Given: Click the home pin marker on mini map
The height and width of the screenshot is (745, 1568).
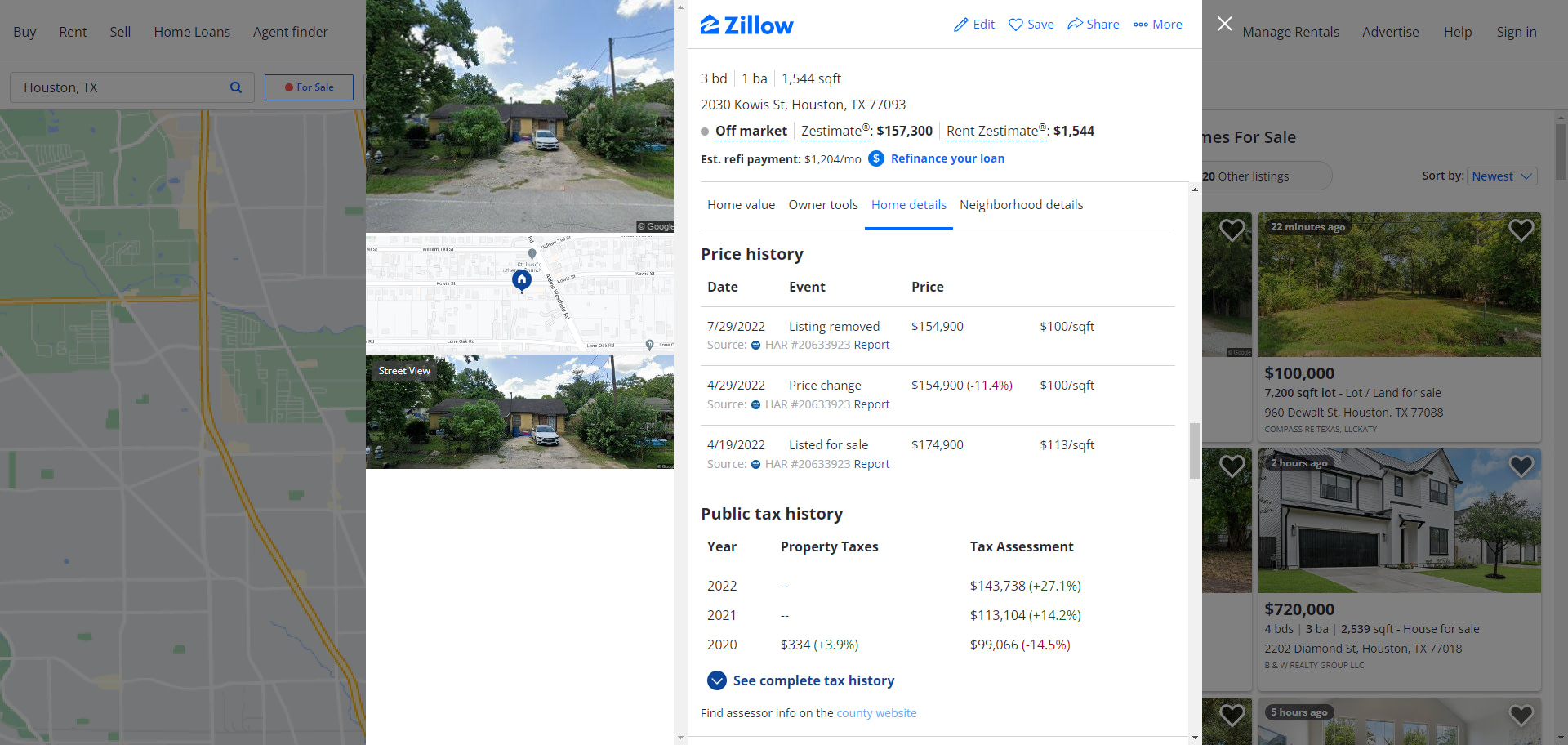Looking at the screenshot, I should pyautogui.click(x=522, y=280).
